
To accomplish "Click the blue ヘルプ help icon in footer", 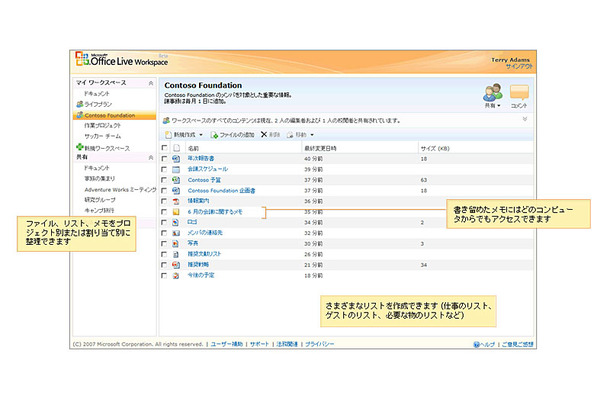I will (476, 344).
